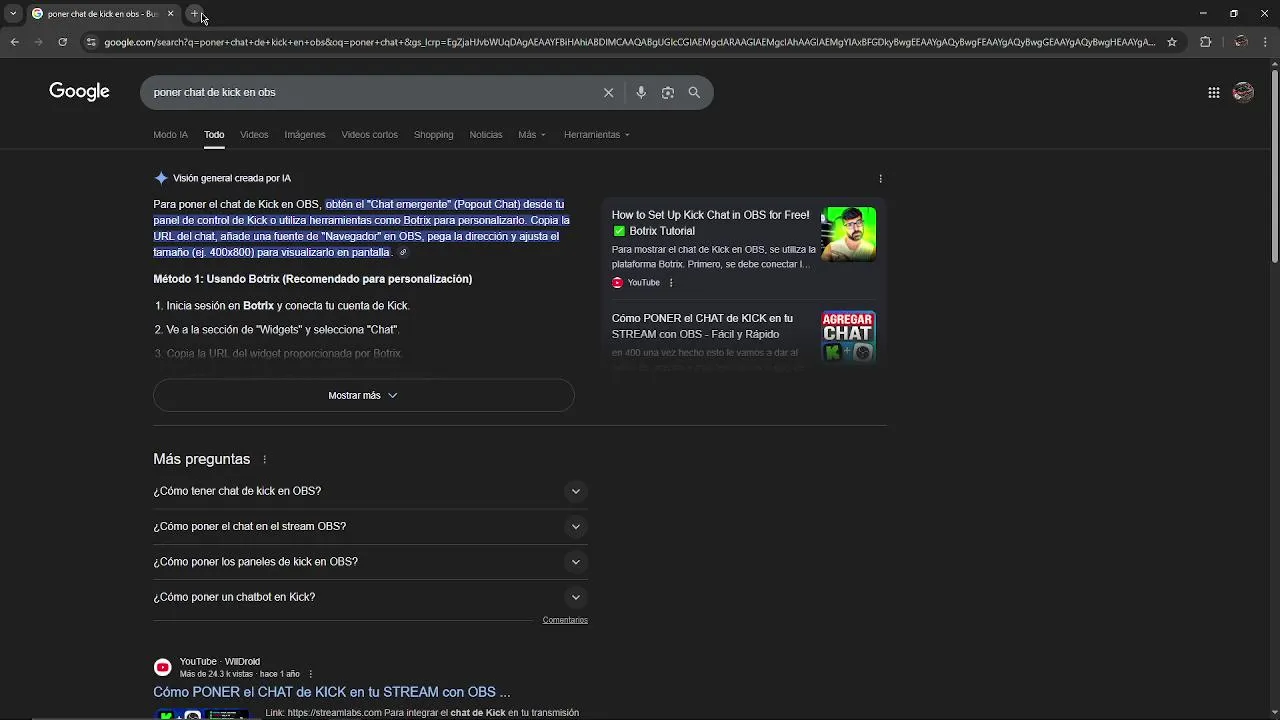Start a voice search with the microphone
The width and height of the screenshot is (1280, 720).
(x=641, y=92)
